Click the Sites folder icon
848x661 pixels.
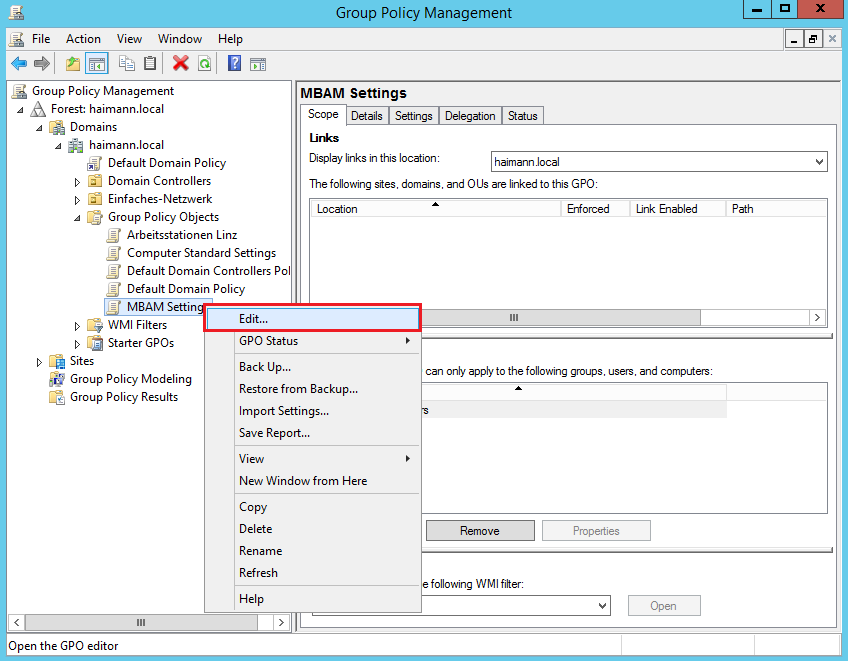57,361
